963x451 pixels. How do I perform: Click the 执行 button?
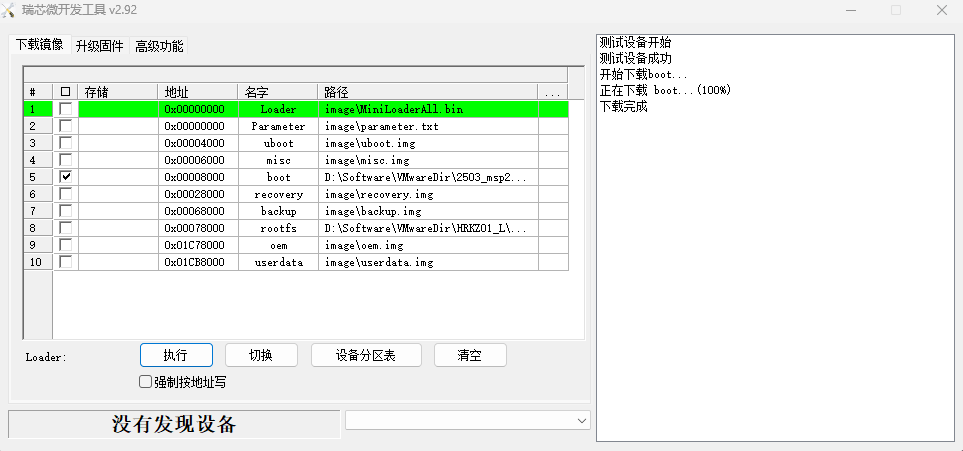[176, 355]
